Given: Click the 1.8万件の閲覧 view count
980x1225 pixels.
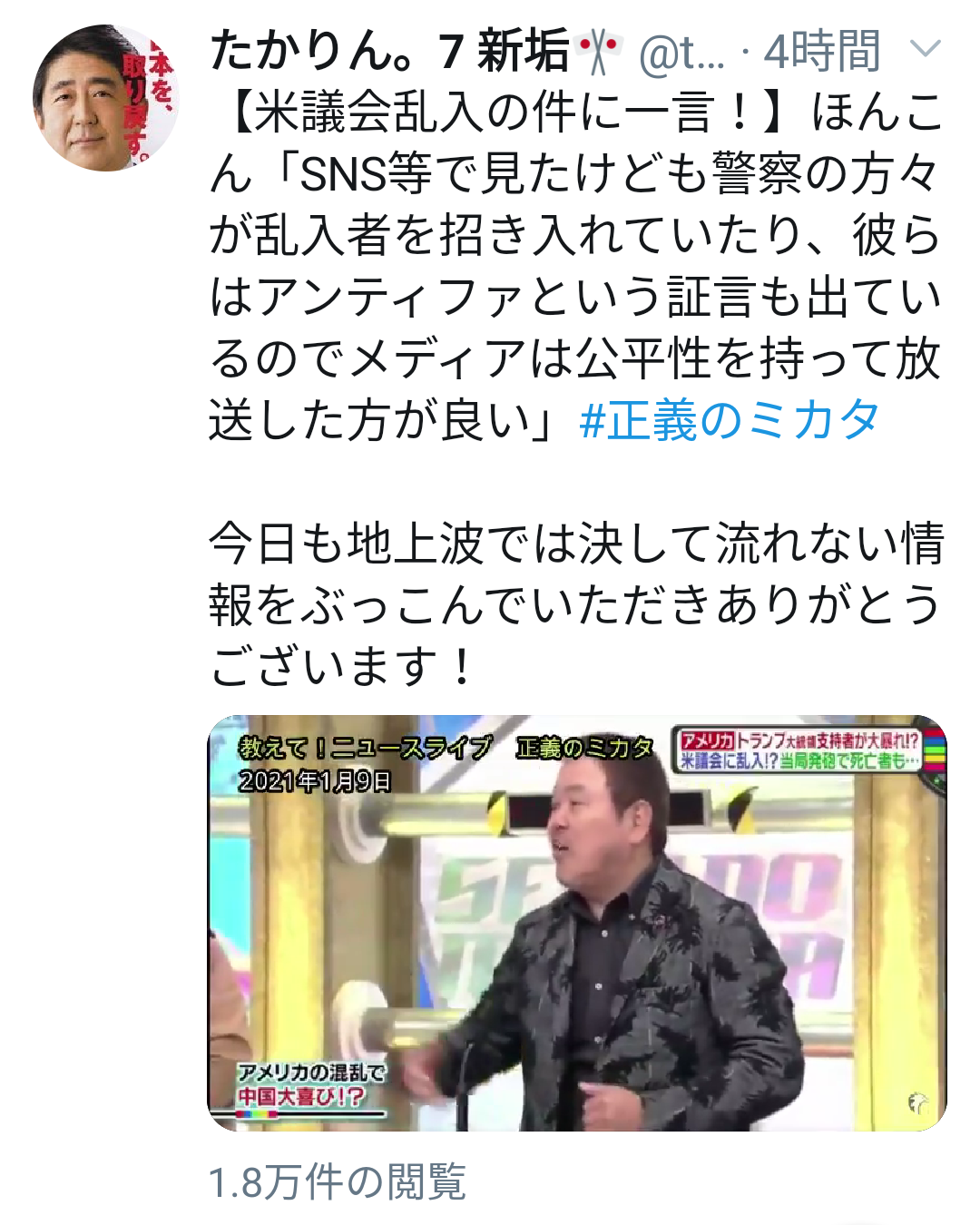Looking at the screenshot, I should [x=338, y=1182].
